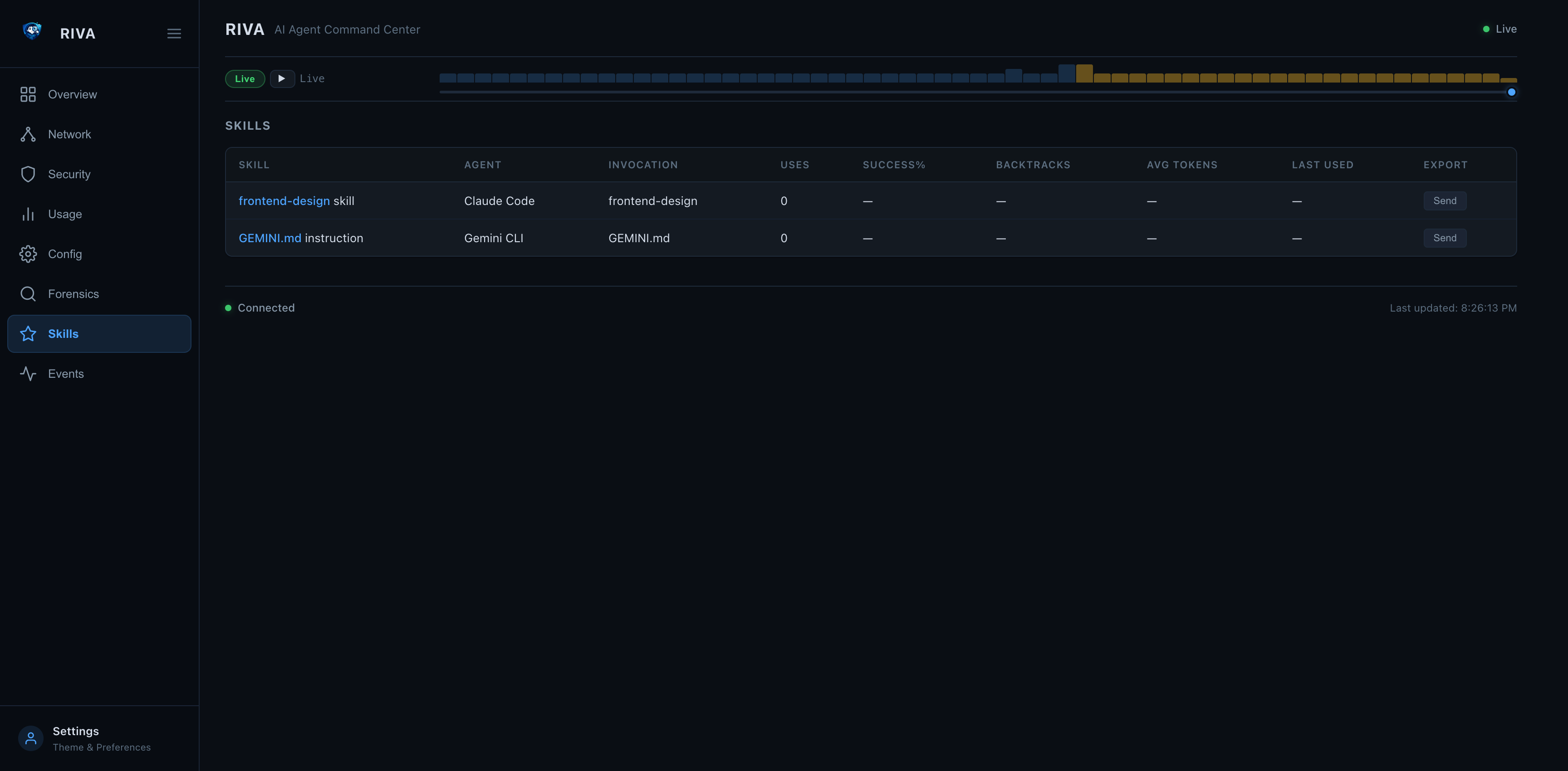Open Overview grid icon in sidebar
The width and height of the screenshot is (1568, 771).
tap(28, 94)
